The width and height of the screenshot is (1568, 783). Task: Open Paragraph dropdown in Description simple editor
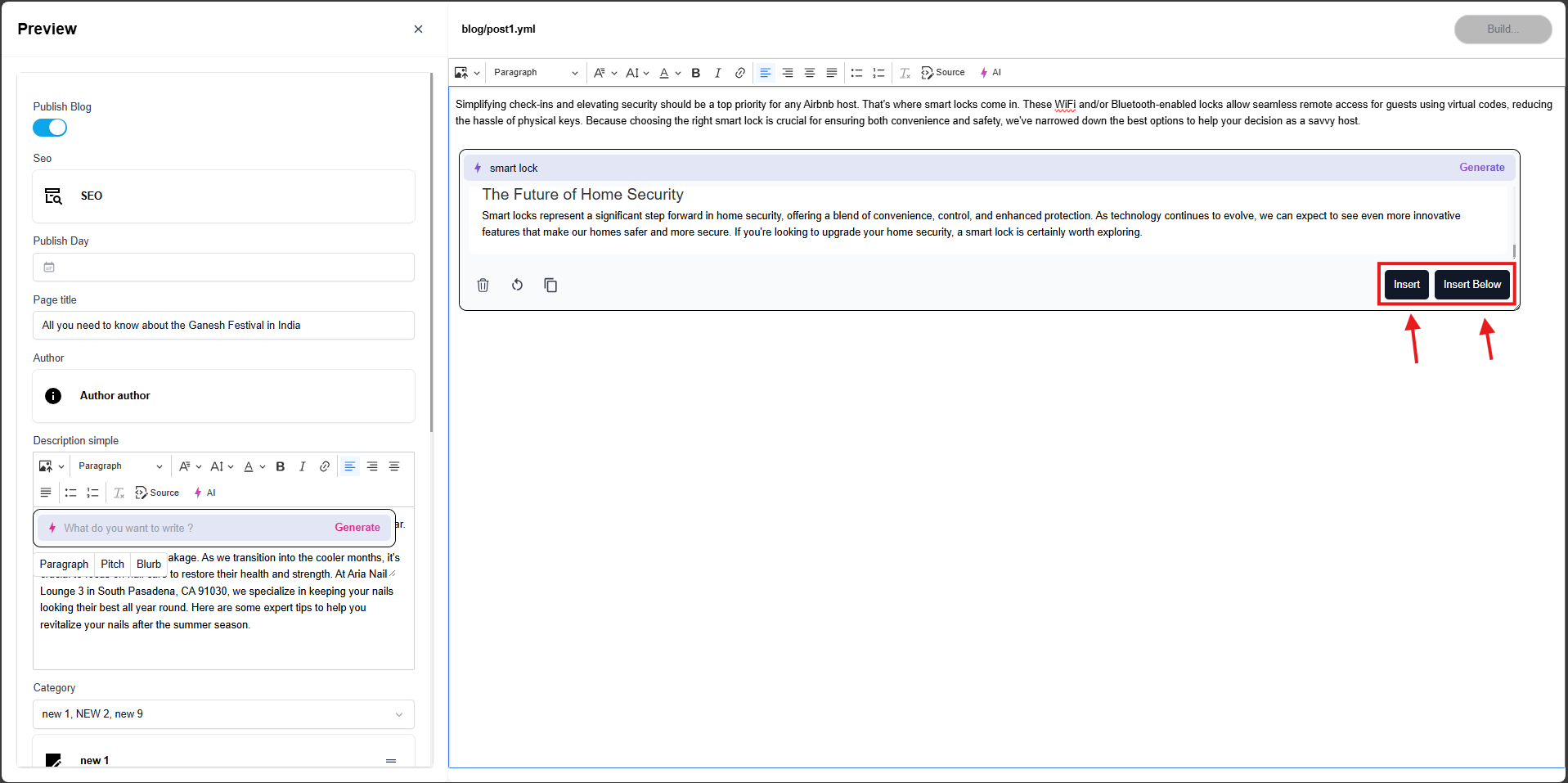(x=120, y=466)
